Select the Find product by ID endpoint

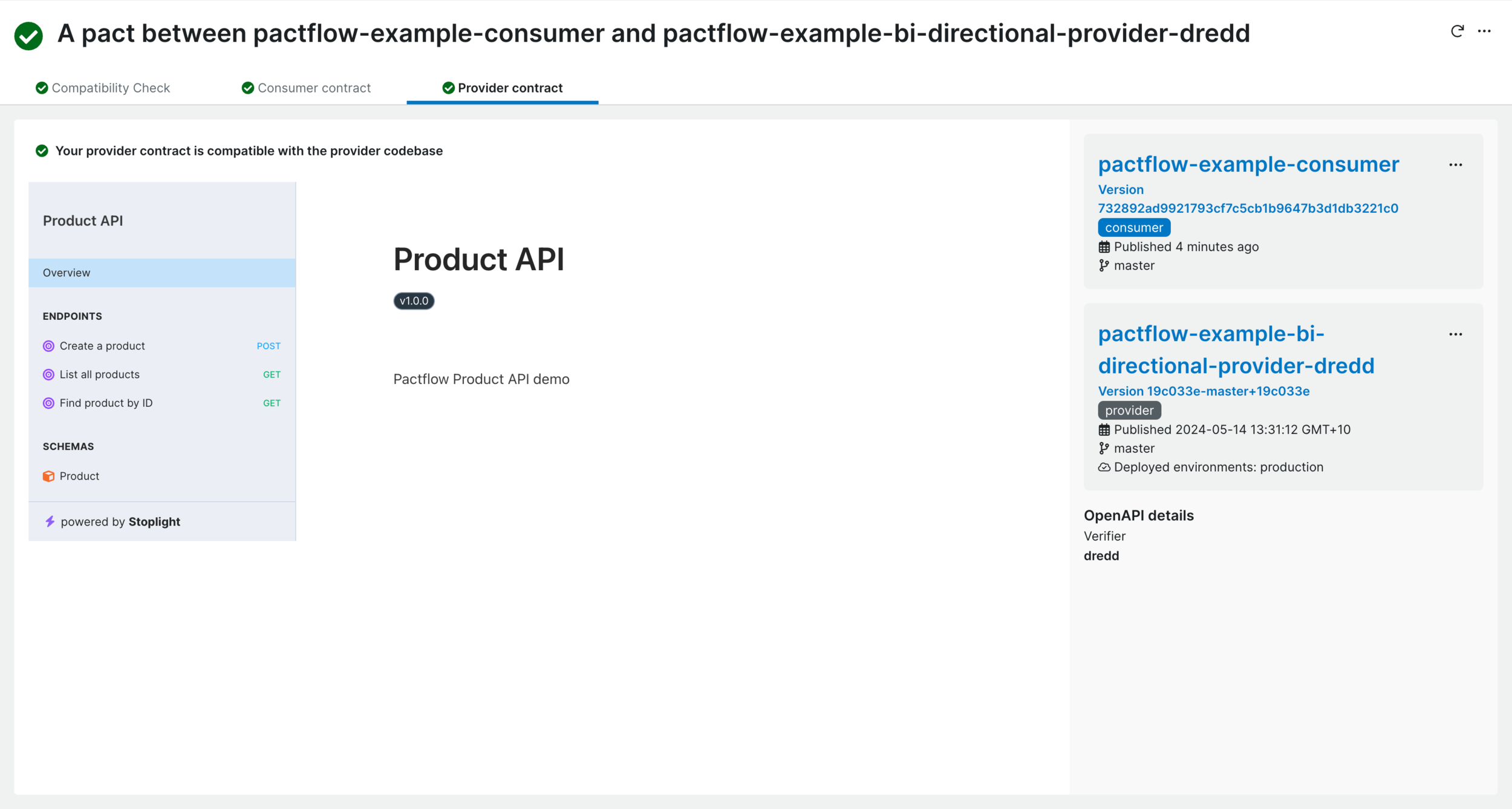(106, 403)
